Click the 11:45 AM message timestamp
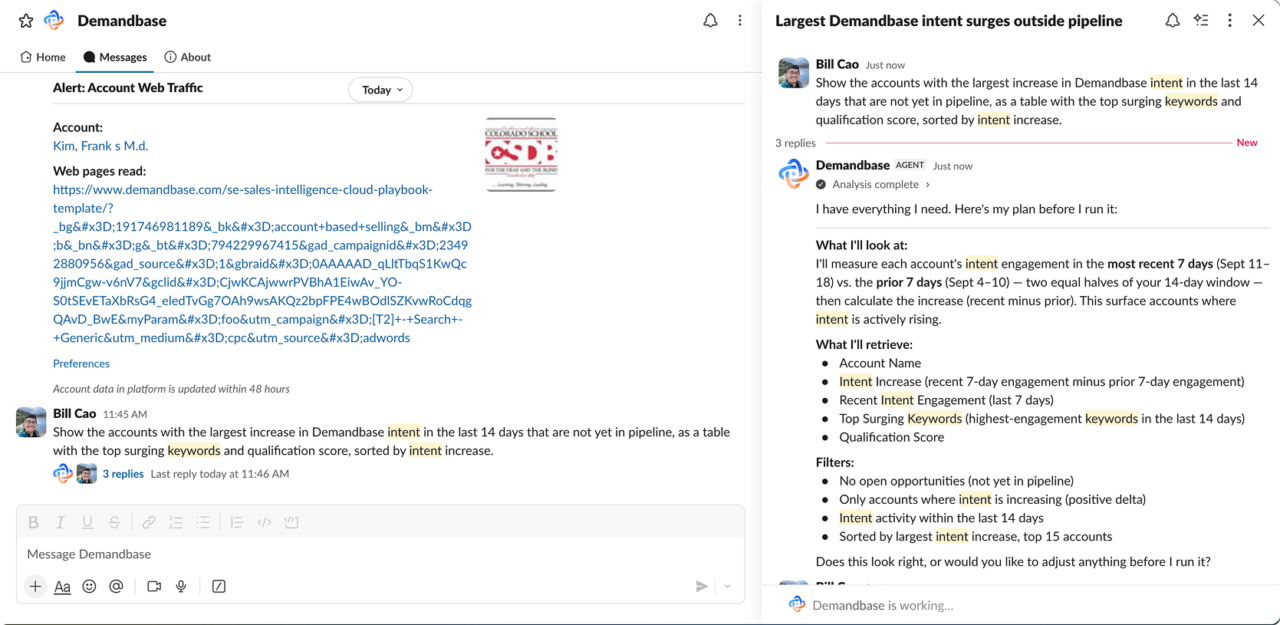1280x625 pixels. tap(125, 414)
